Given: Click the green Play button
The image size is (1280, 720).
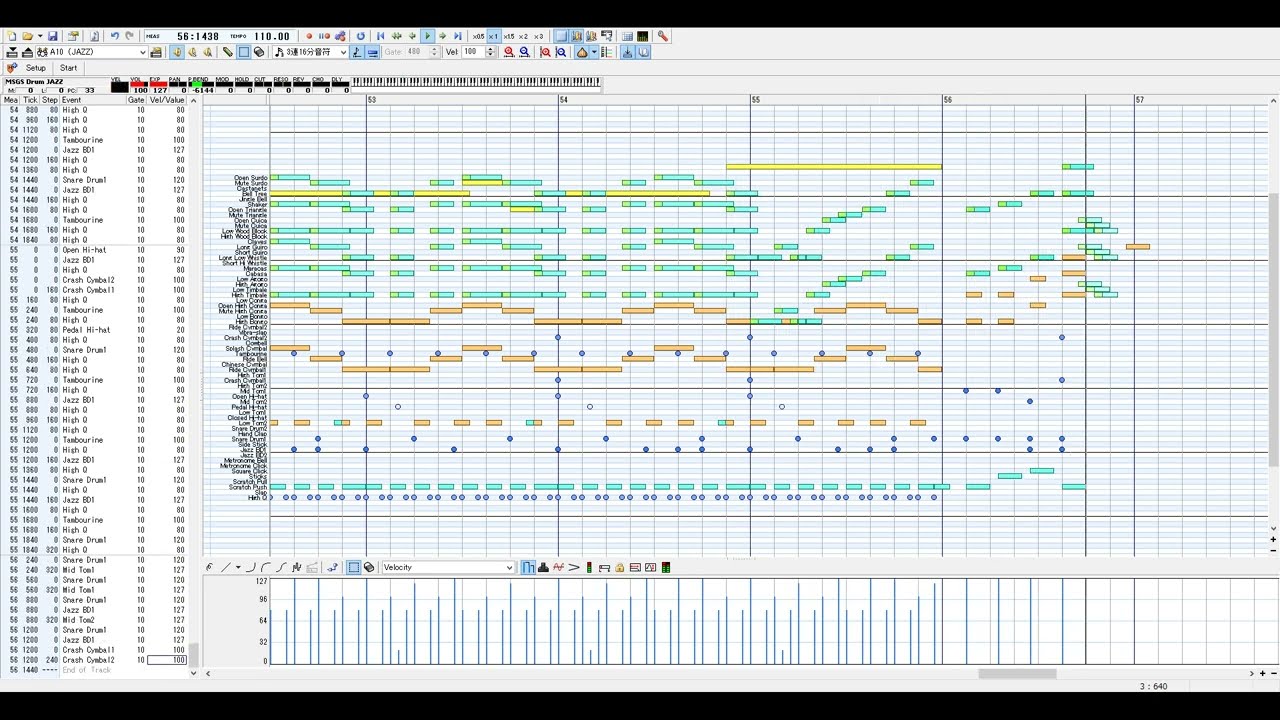Looking at the screenshot, I should pos(427,36).
